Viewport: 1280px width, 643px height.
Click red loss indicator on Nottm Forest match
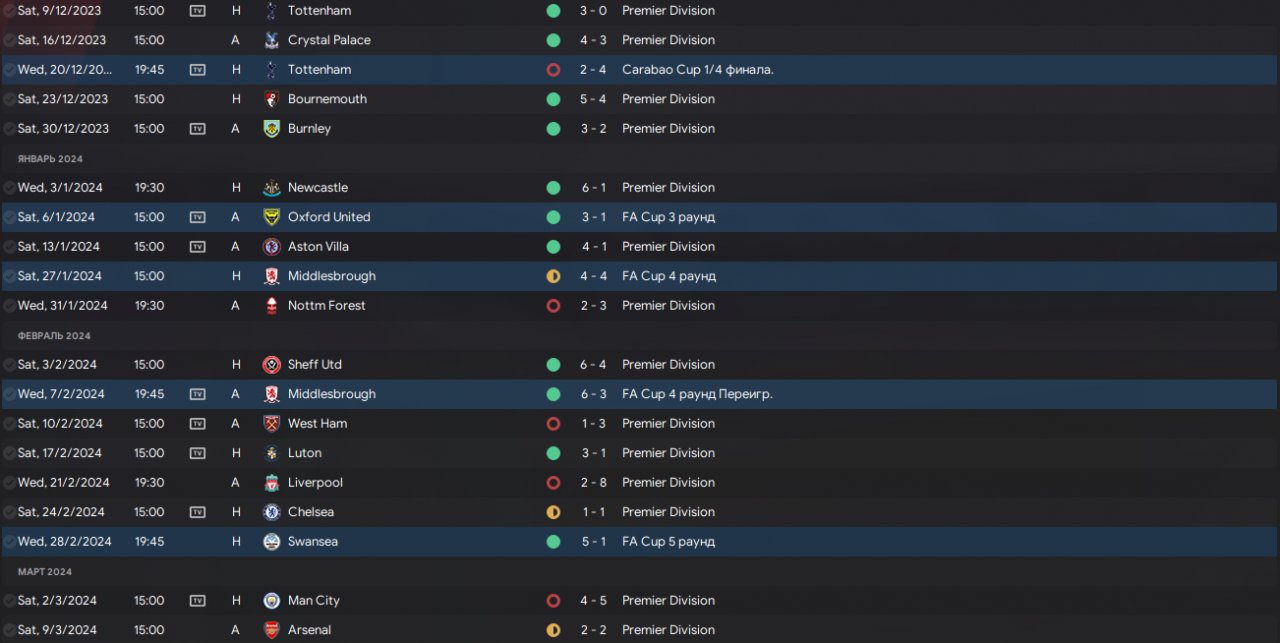[553, 305]
